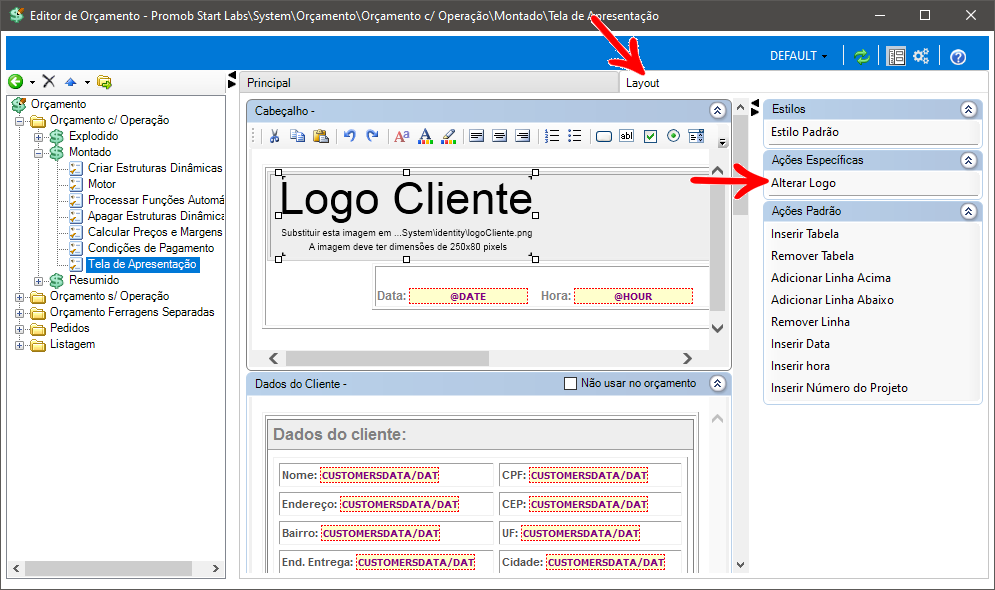Image resolution: width=995 pixels, height=590 pixels.
Task: Click the blue up arrow icon
Action: coord(70,82)
